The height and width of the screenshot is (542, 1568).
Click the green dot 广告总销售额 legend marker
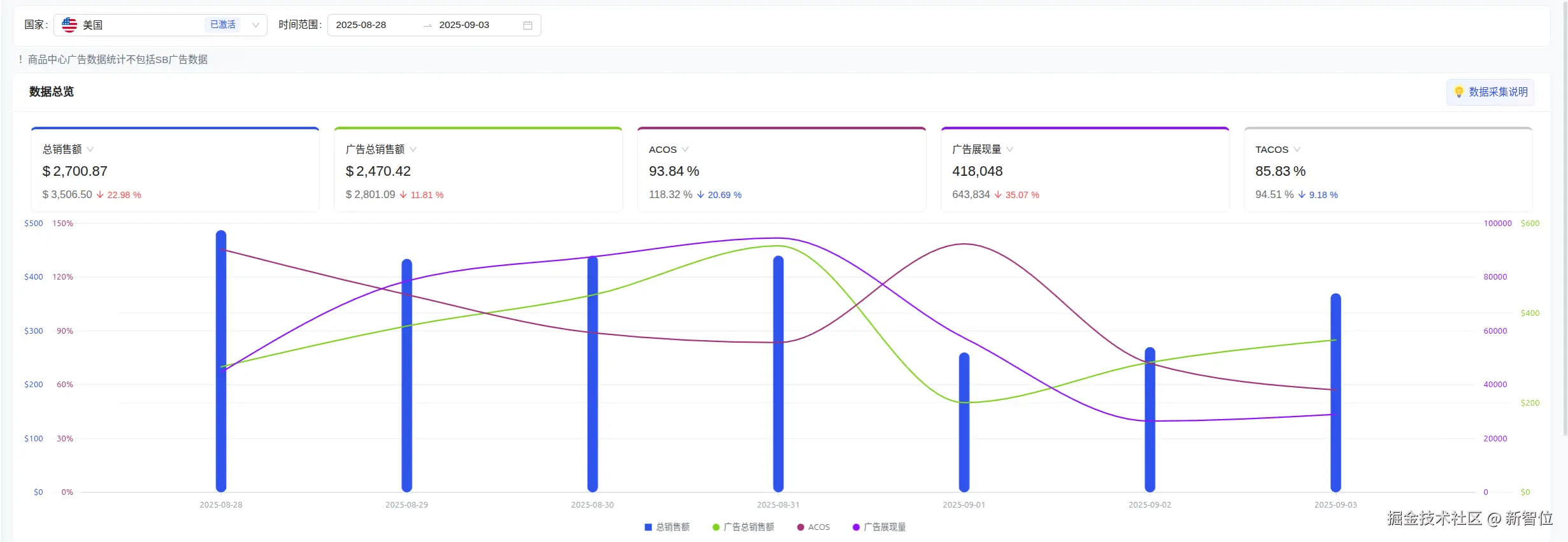point(716,527)
